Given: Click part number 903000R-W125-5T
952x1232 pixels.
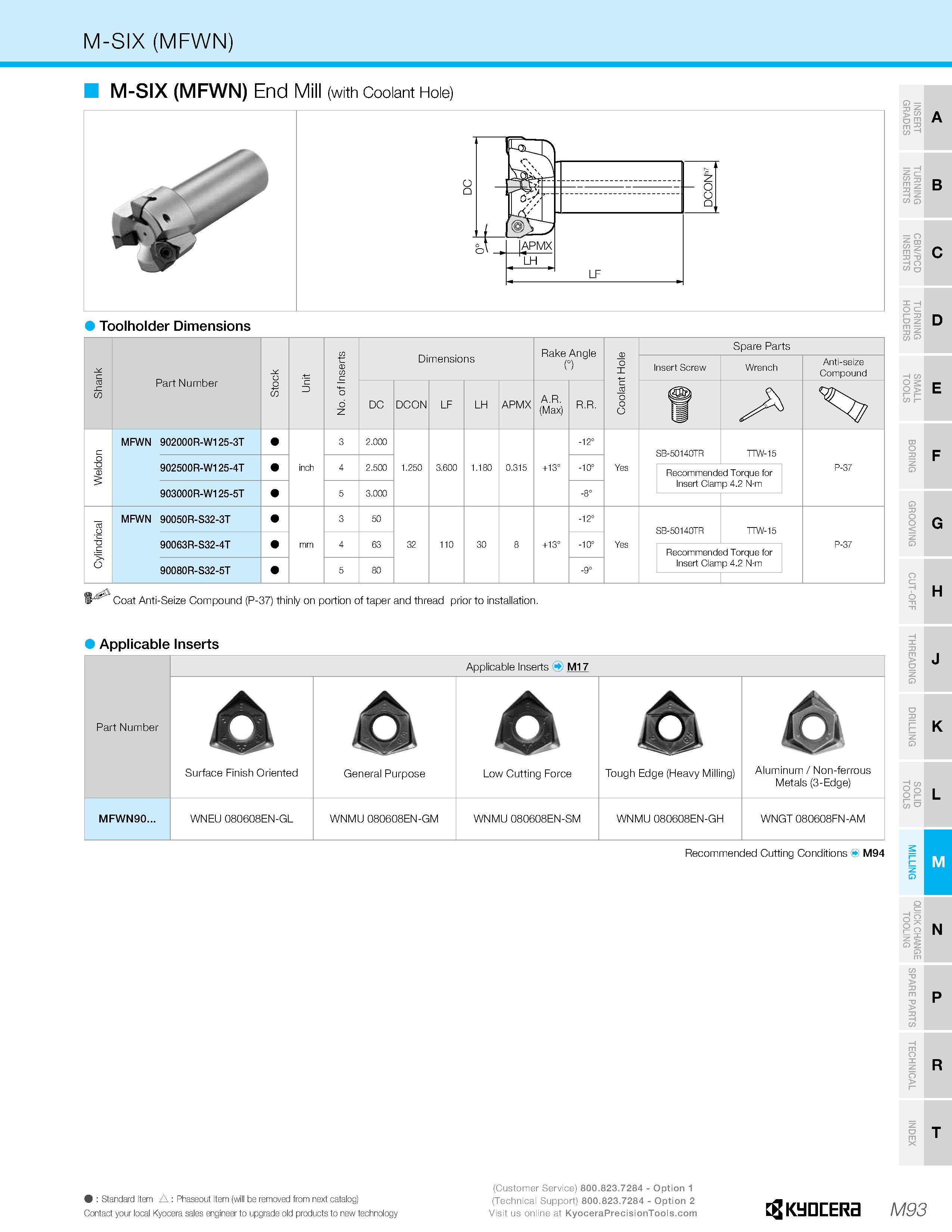Looking at the screenshot, I should point(202,494).
